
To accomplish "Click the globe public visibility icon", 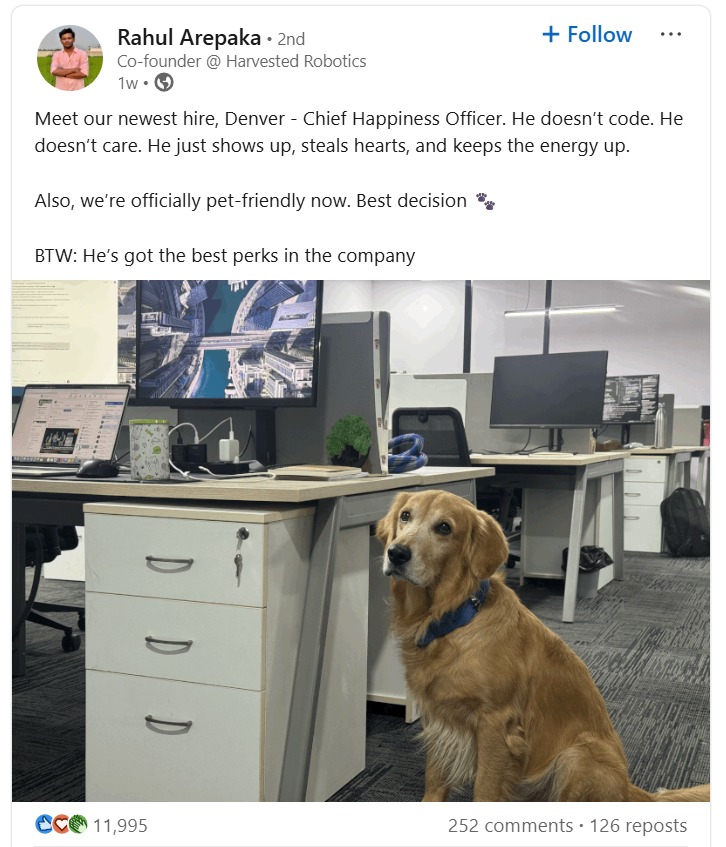I will coord(164,83).
